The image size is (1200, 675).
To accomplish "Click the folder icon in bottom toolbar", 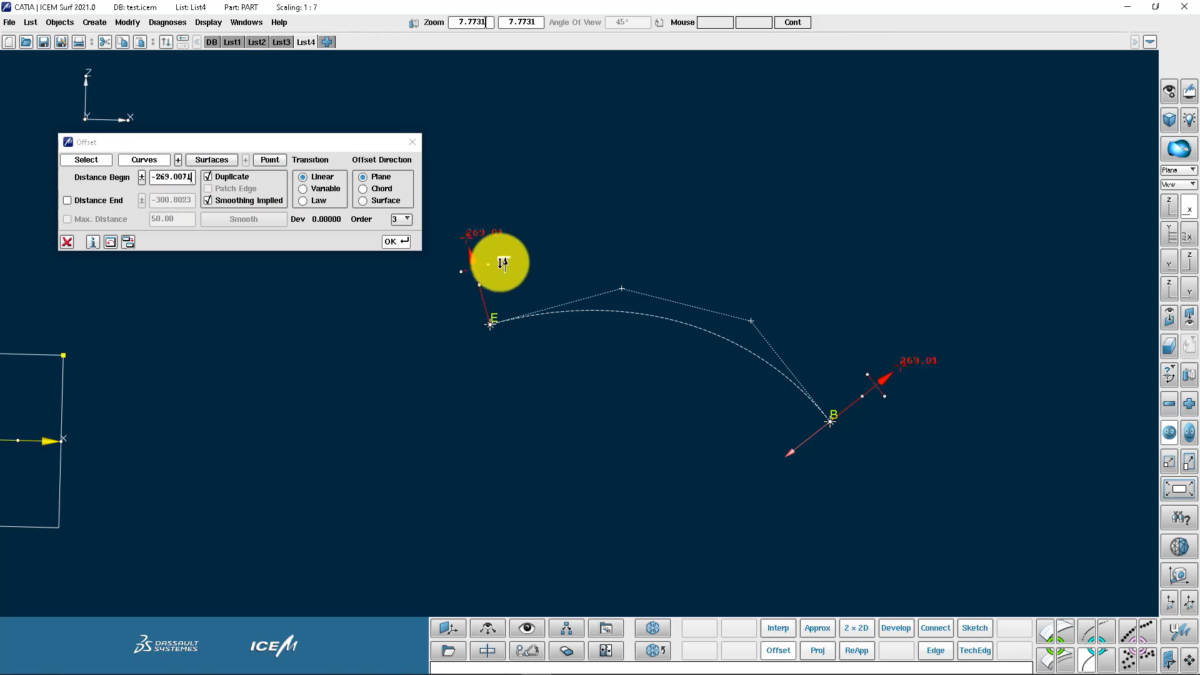I will tap(448, 650).
